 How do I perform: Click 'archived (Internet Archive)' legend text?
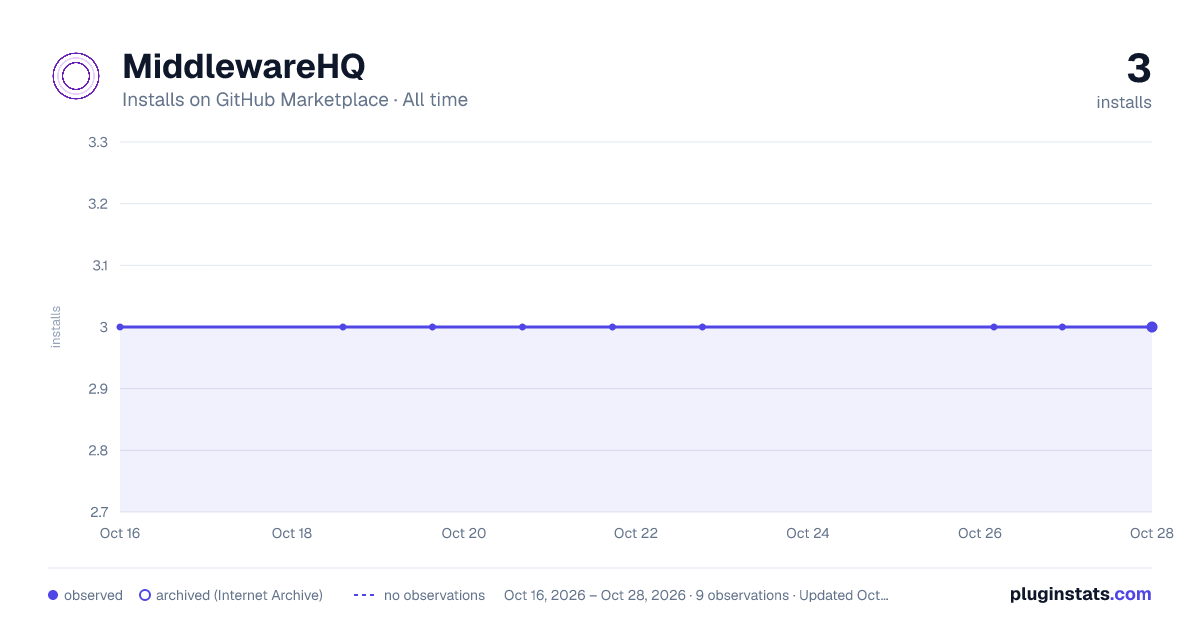239,595
